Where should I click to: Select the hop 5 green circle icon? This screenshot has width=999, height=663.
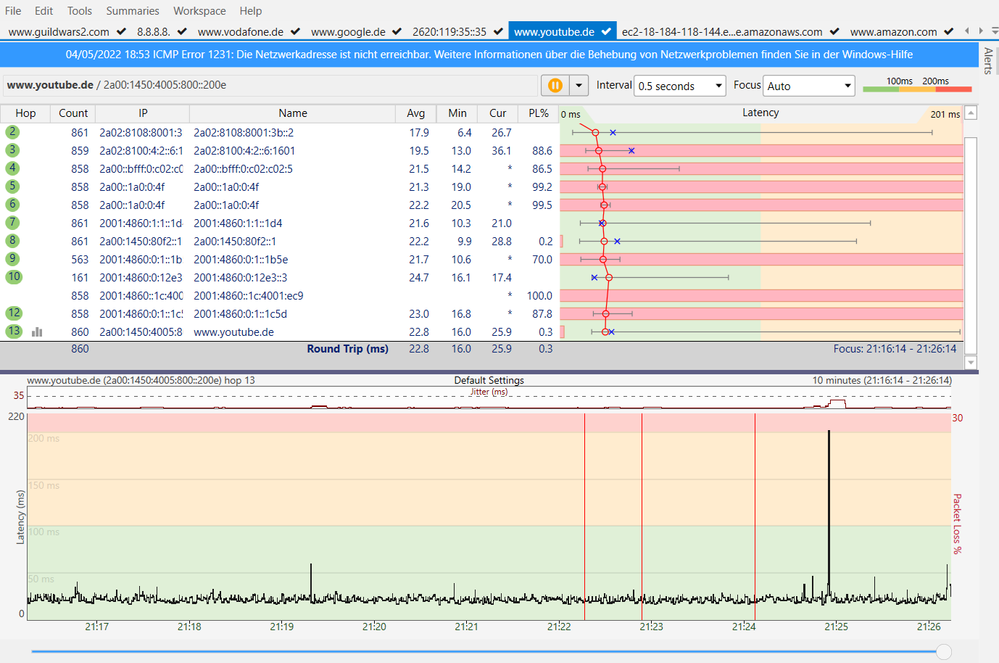pyautogui.click(x=13, y=186)
